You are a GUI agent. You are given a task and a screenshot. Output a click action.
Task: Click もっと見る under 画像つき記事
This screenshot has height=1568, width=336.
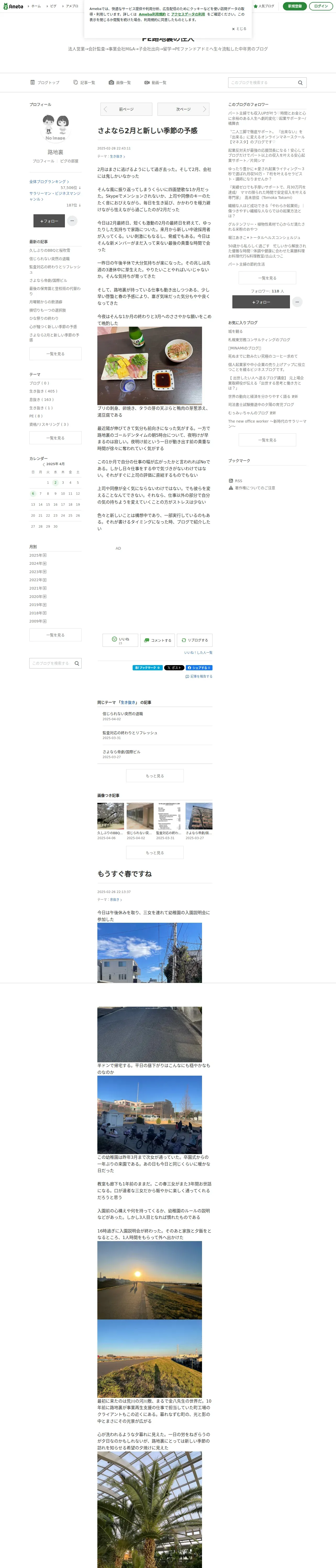pyautogui.click(x=155, y=853)
